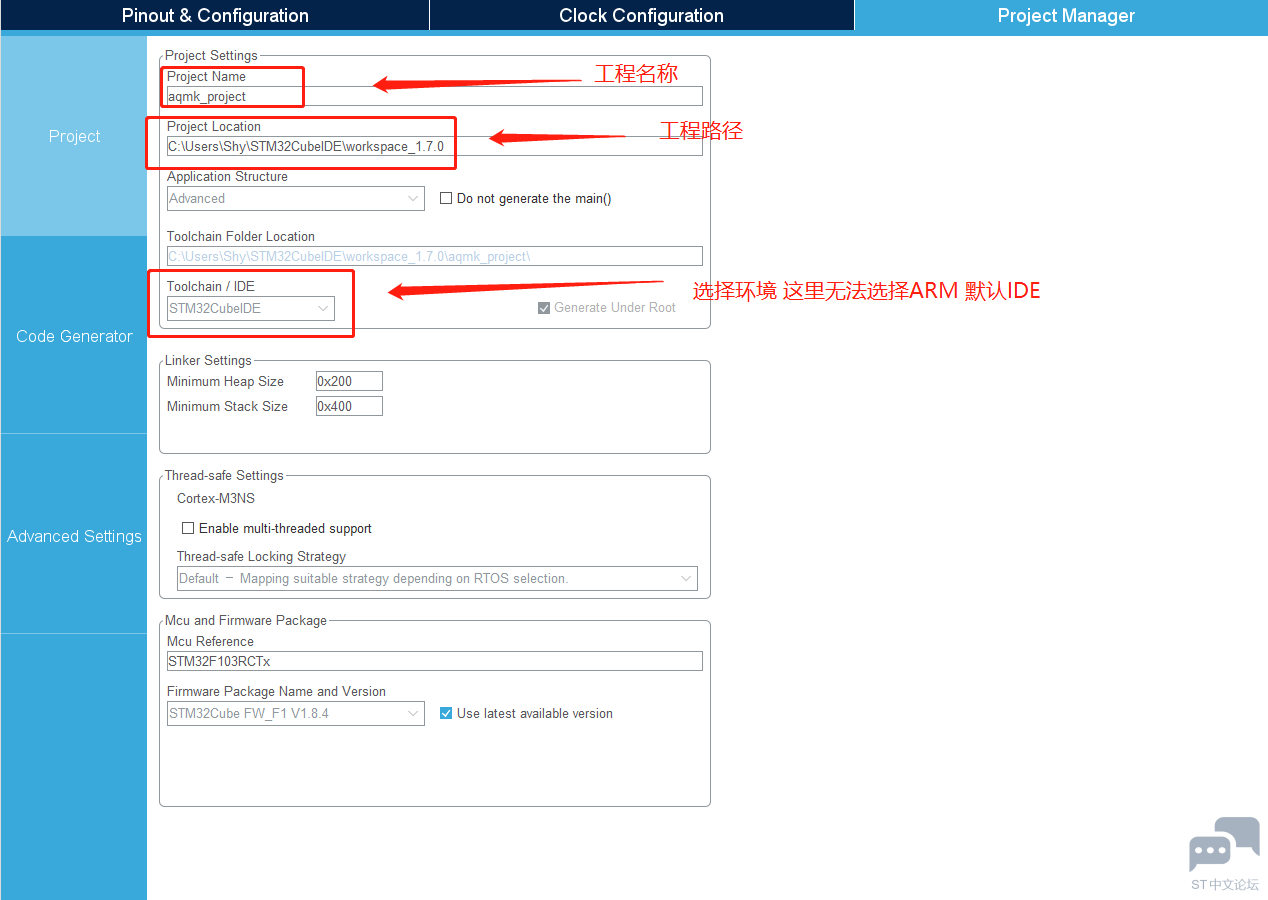Open the Project section in the sidebar
This screenshot has width=1268, height=900.
73,136
